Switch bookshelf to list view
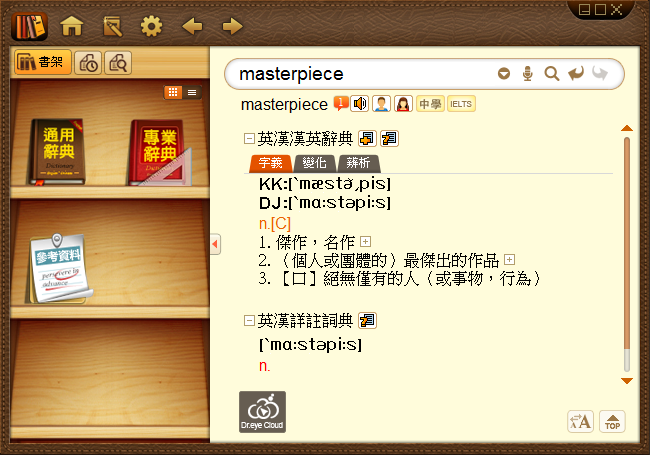The height and width of the screenshot is (455, 650). point(192,92)
